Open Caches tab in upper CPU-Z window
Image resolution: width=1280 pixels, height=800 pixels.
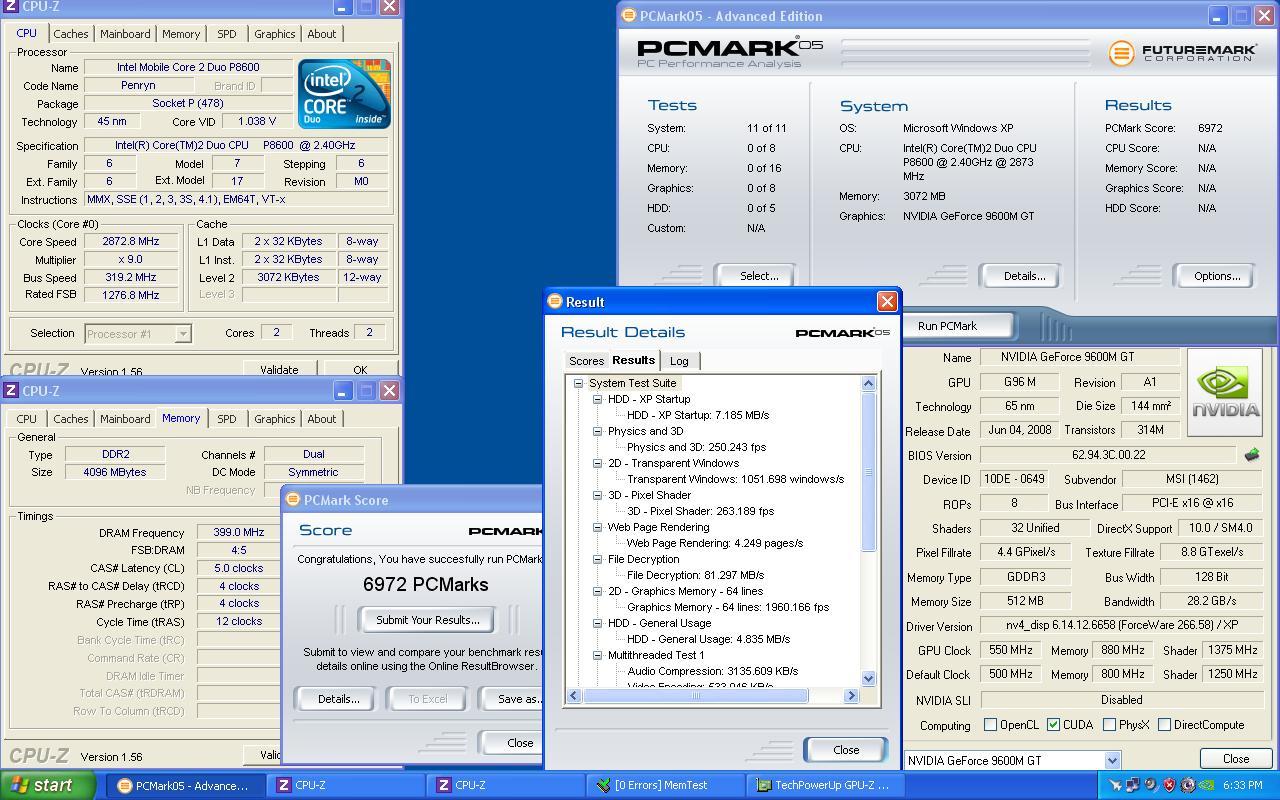71,34
